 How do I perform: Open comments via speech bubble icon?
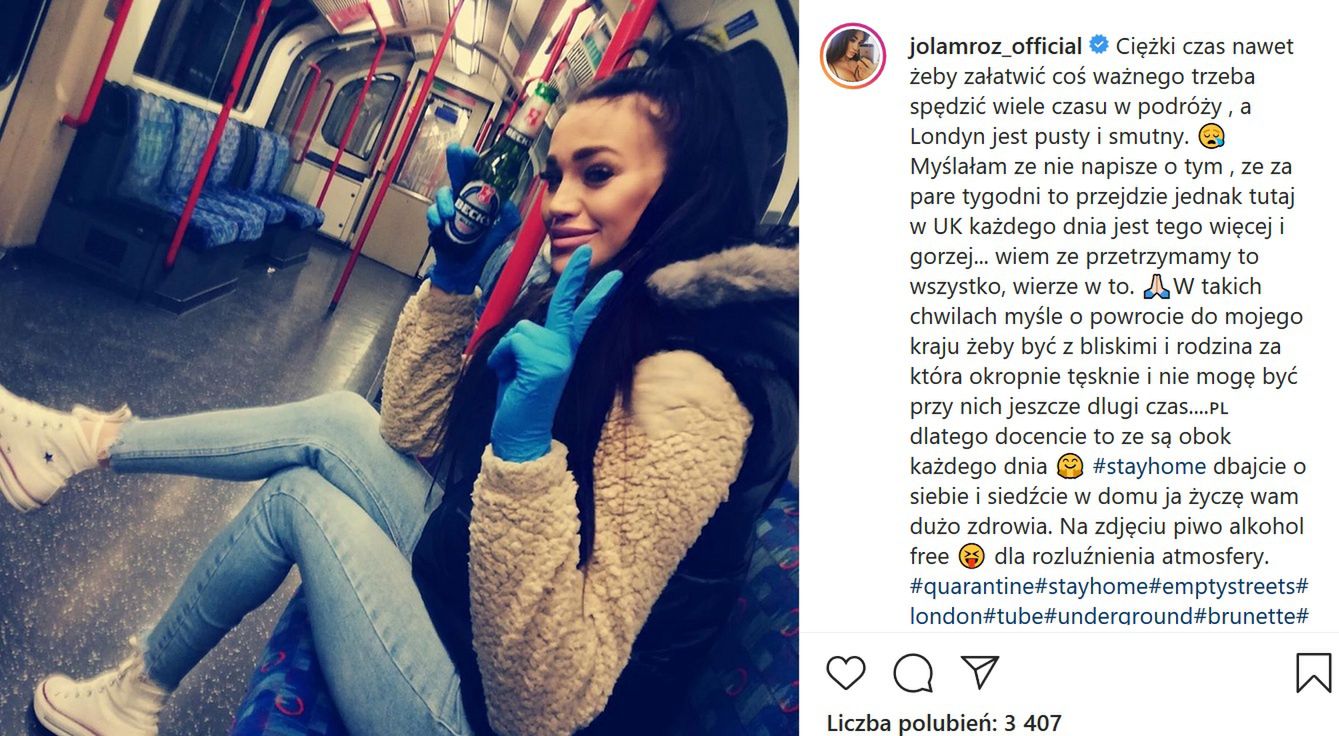tap(913, 672)
